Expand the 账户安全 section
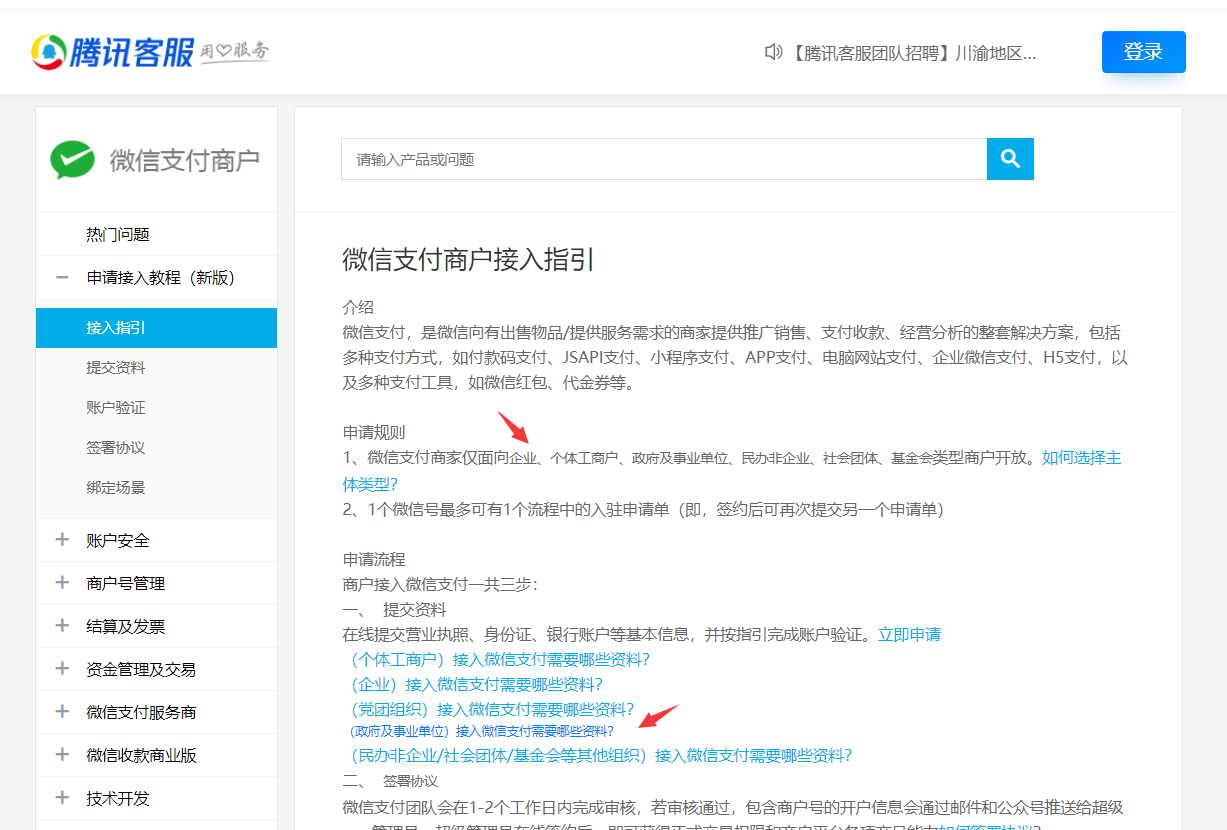This screenshot has width=1227, height=830. (62, 540)
